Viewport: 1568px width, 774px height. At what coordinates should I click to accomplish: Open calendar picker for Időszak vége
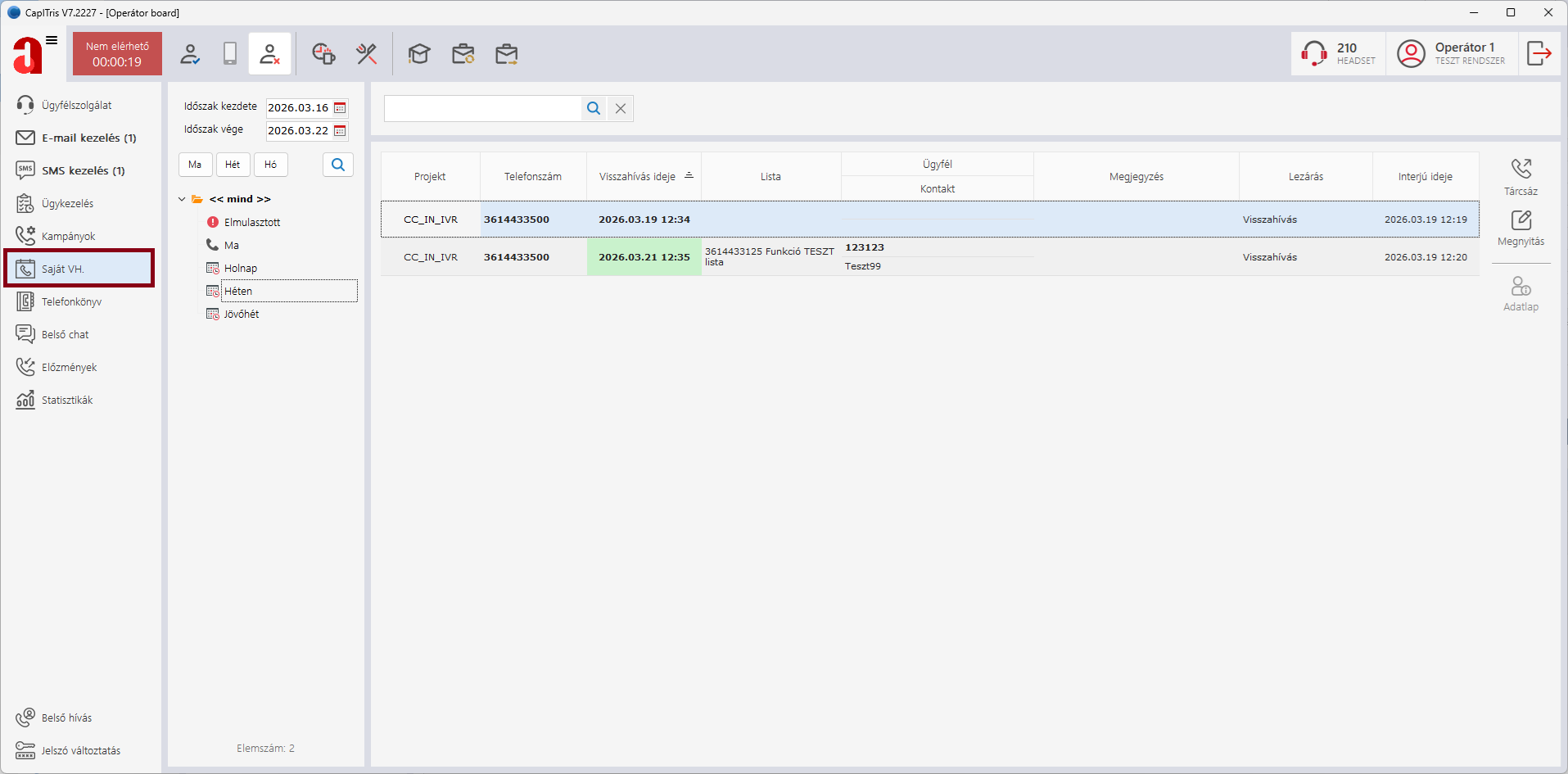340,131
